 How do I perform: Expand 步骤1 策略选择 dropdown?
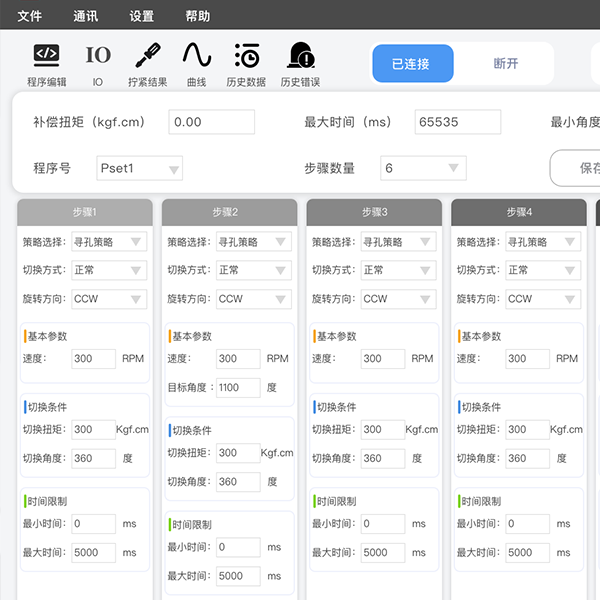coord(109,241)
